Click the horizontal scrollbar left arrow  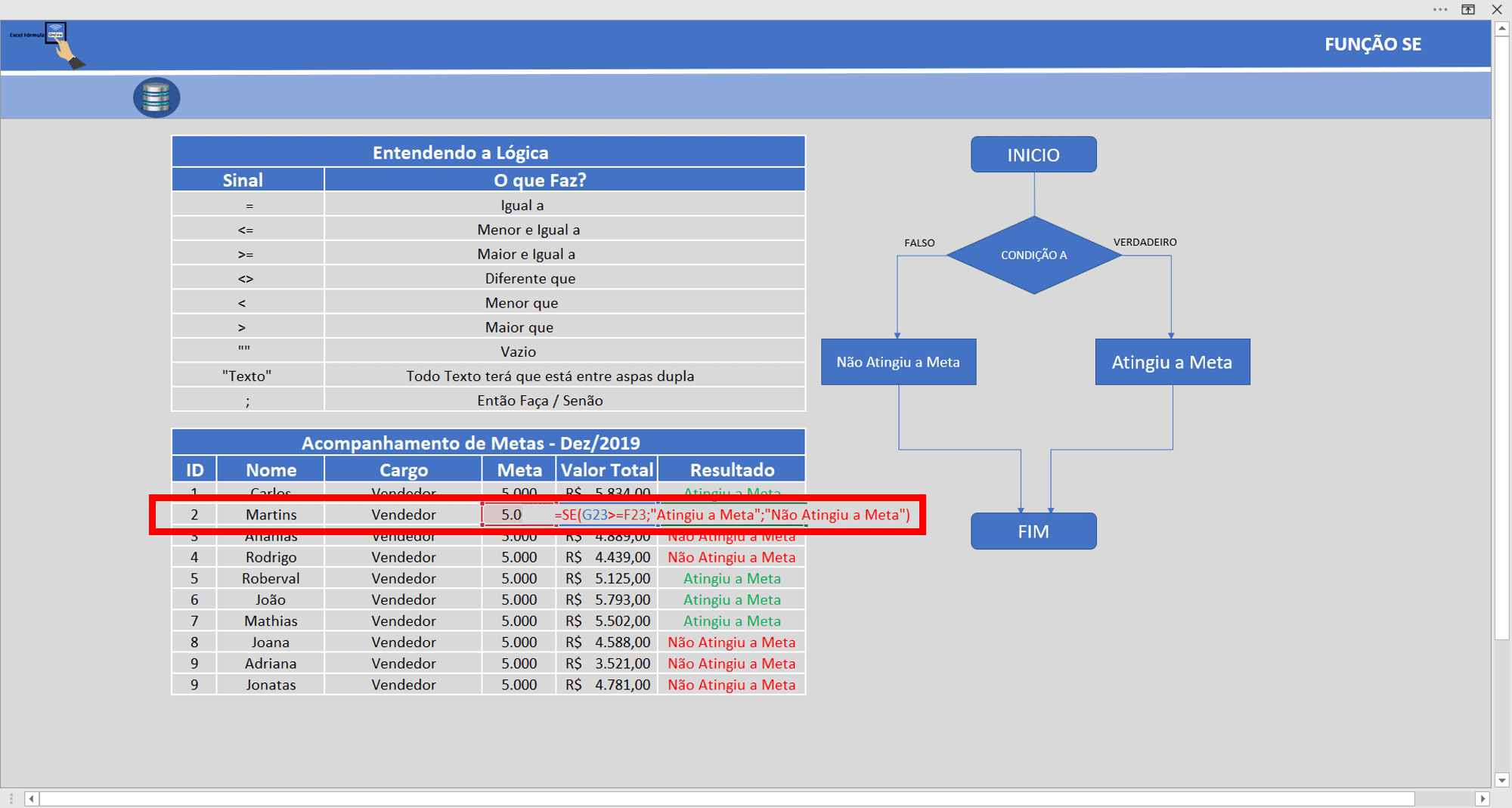pyautogui.click(x=32, y=798)
